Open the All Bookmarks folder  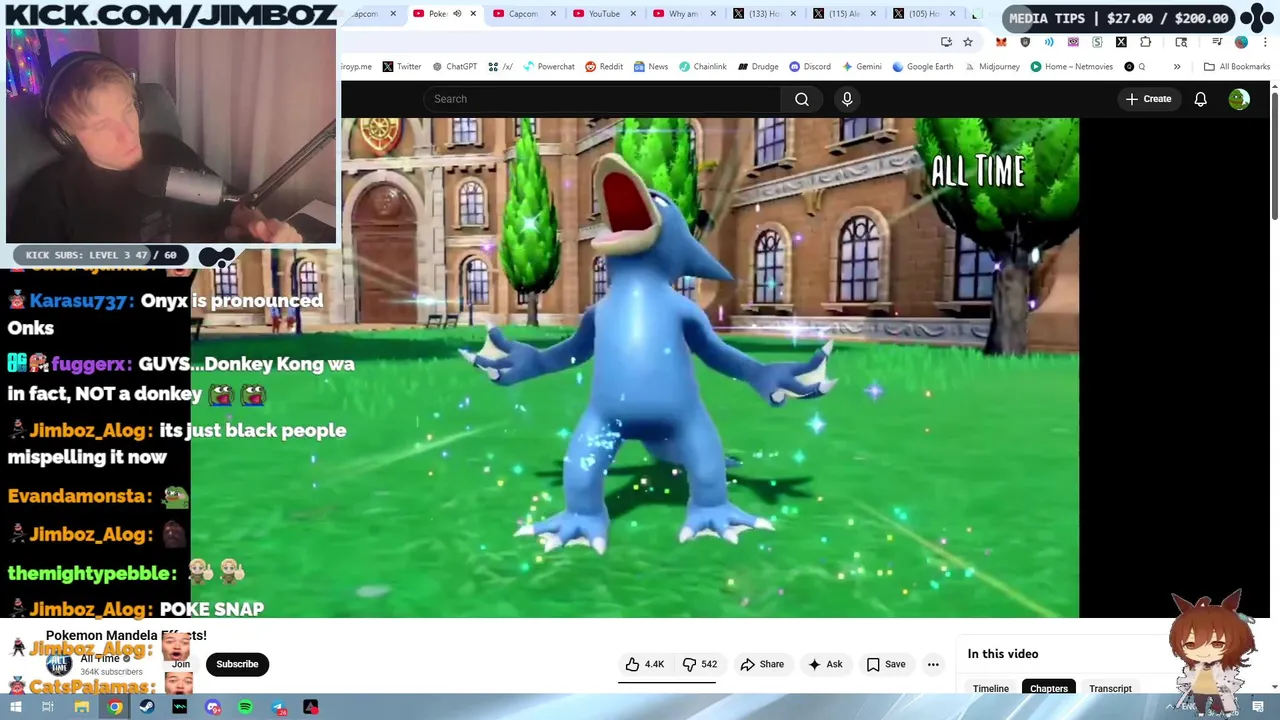(x=1237, y=67)
